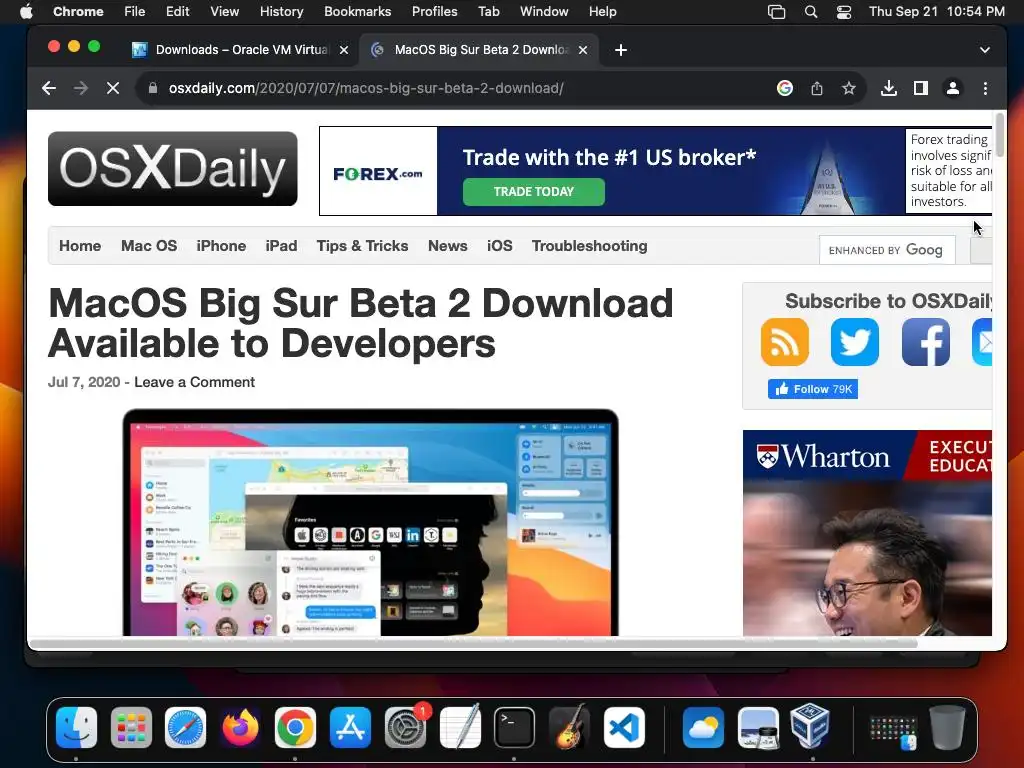Viewport: 1024px width, 768px height.
Task: Click the Big Sur MacBook article image
Action: (370, 522)
